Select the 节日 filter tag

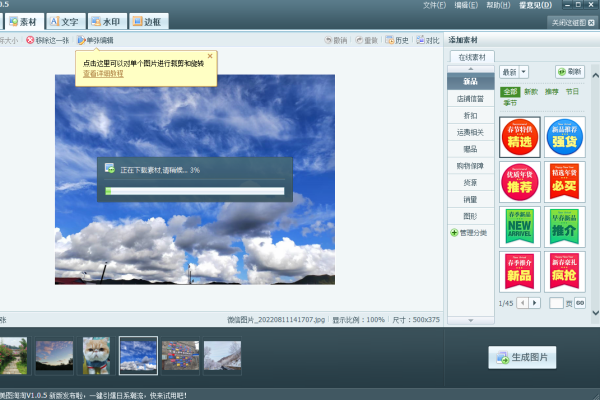coord(572,92)
